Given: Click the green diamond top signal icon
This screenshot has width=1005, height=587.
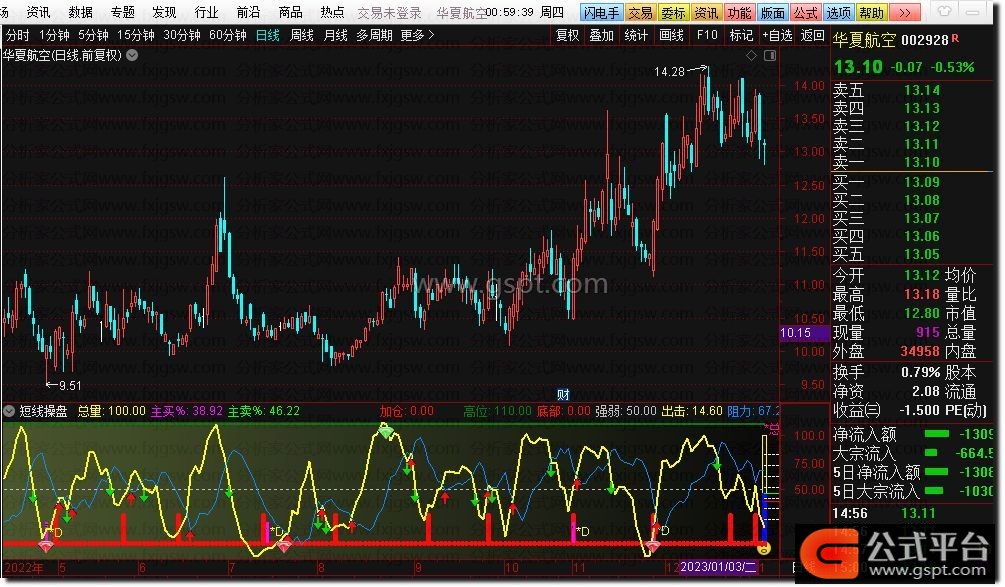Looking at the screenshot, I should tap(385, 431).
